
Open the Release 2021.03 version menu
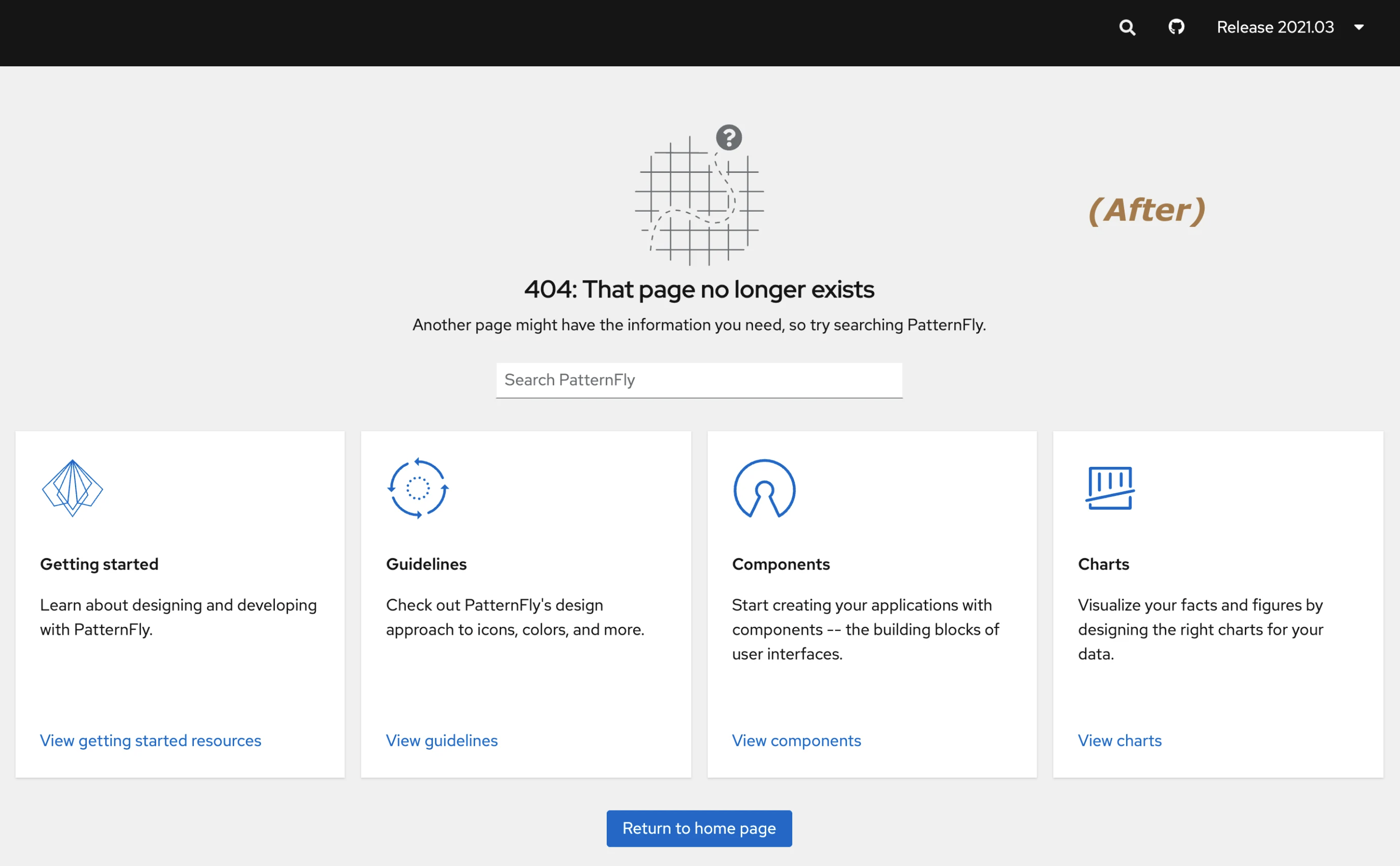click(1275, 27)
